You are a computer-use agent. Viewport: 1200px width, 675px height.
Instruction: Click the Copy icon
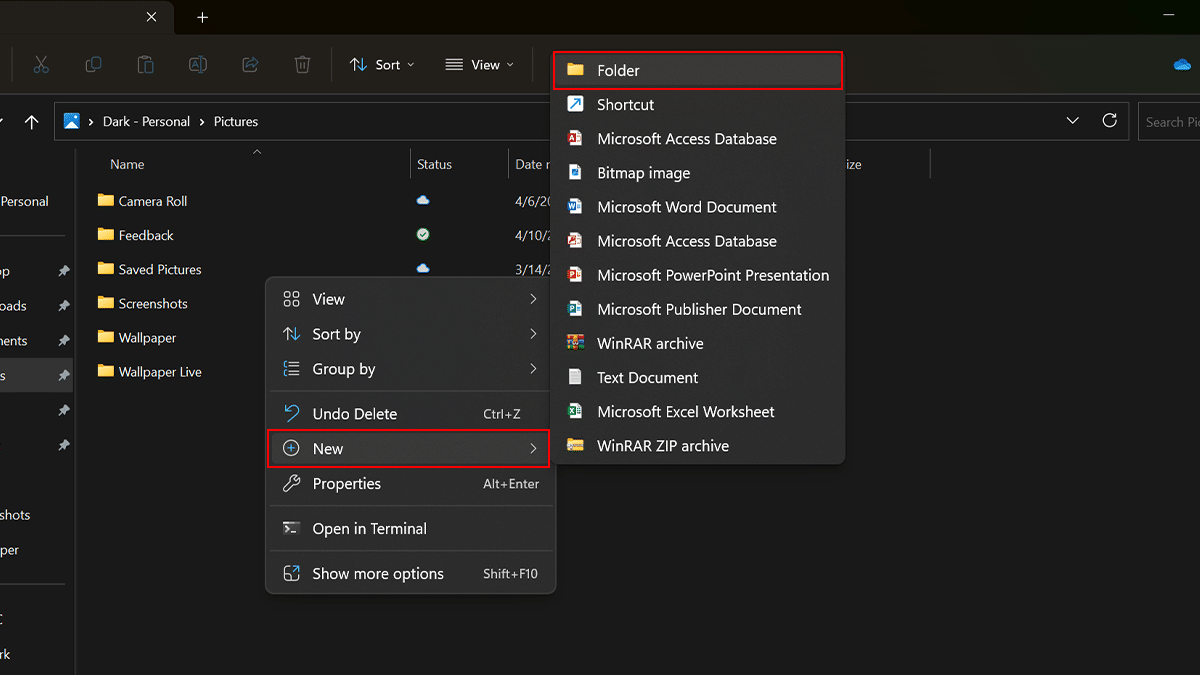click(93, 64)
